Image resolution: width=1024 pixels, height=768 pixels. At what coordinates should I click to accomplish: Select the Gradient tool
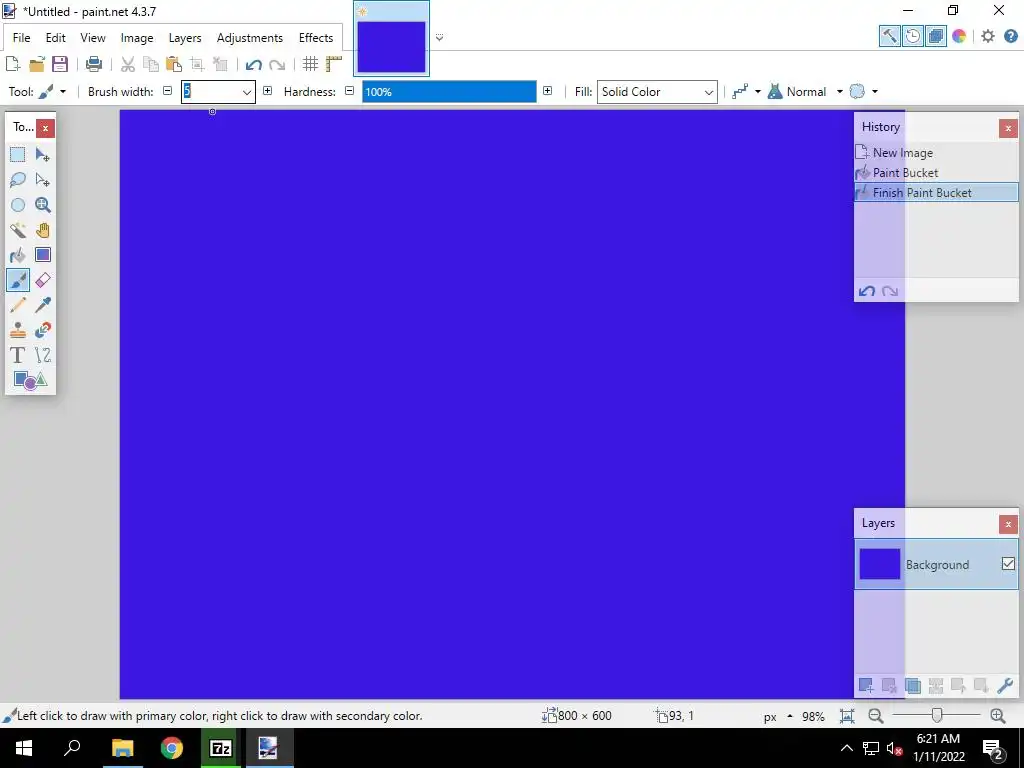[42, 255]
